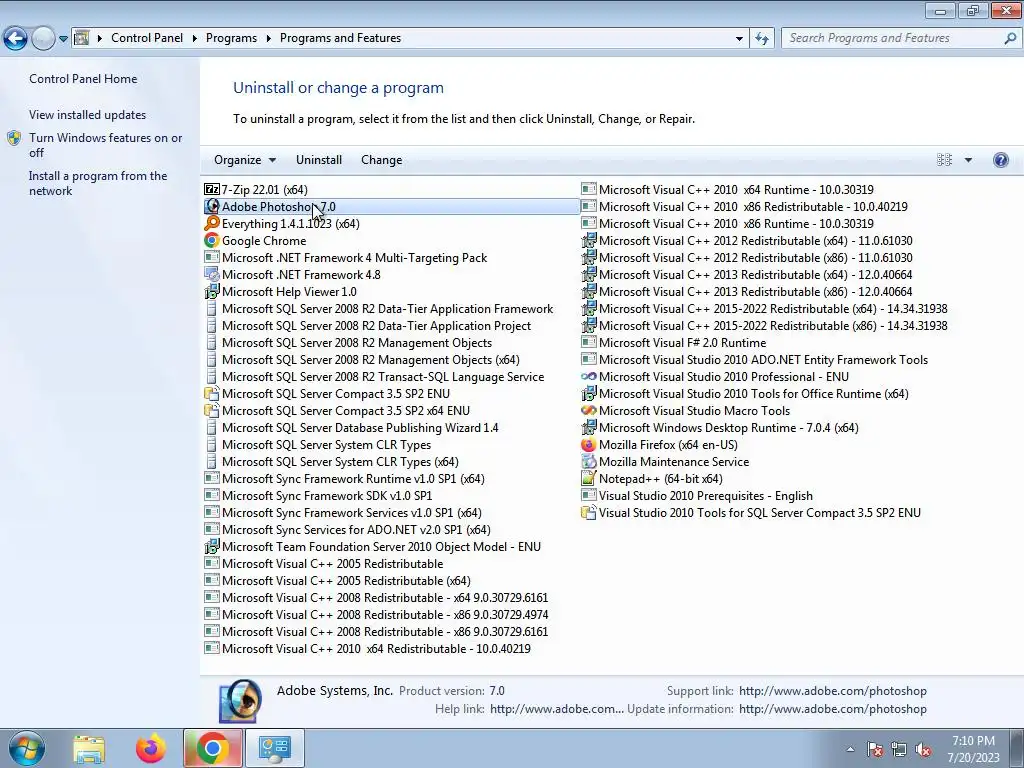
Task: Go back with the back arrow button
Action: [x=16, y=39]
